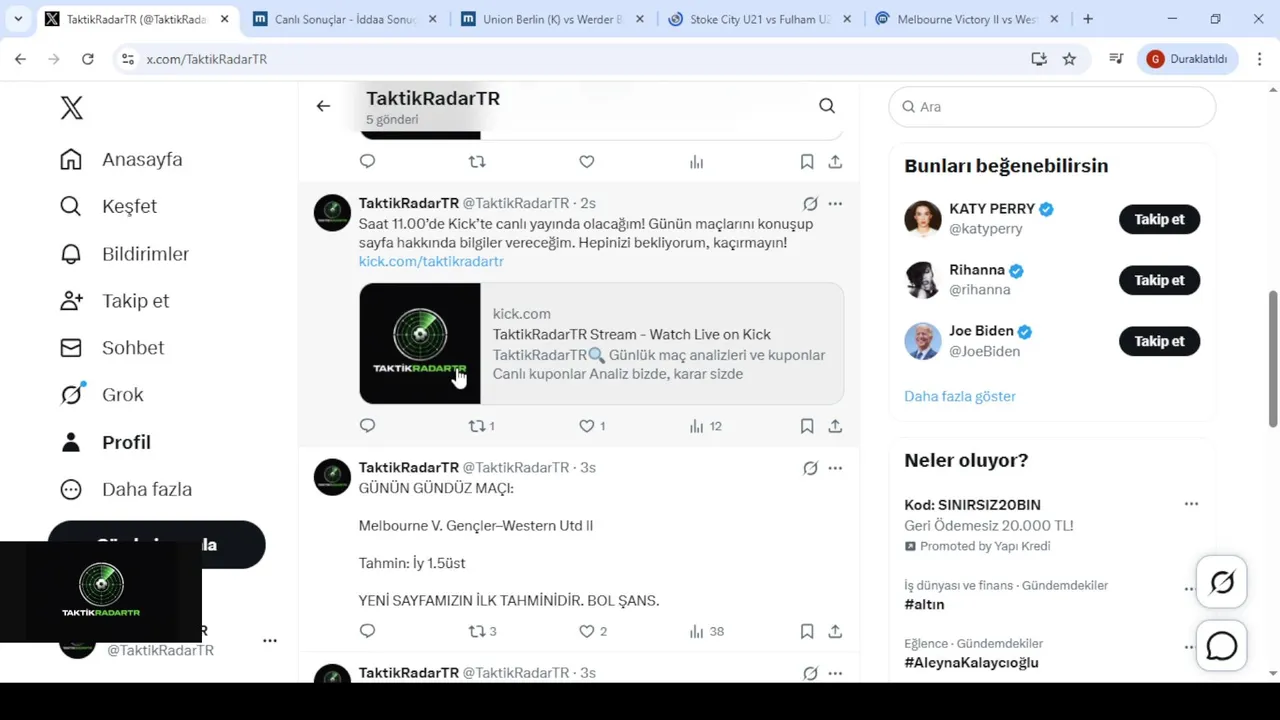Image resolution: width=1280 pixels, height=720 pixels.
Task: Click the search icon in the profile header
Action: (x=827, y=106)
